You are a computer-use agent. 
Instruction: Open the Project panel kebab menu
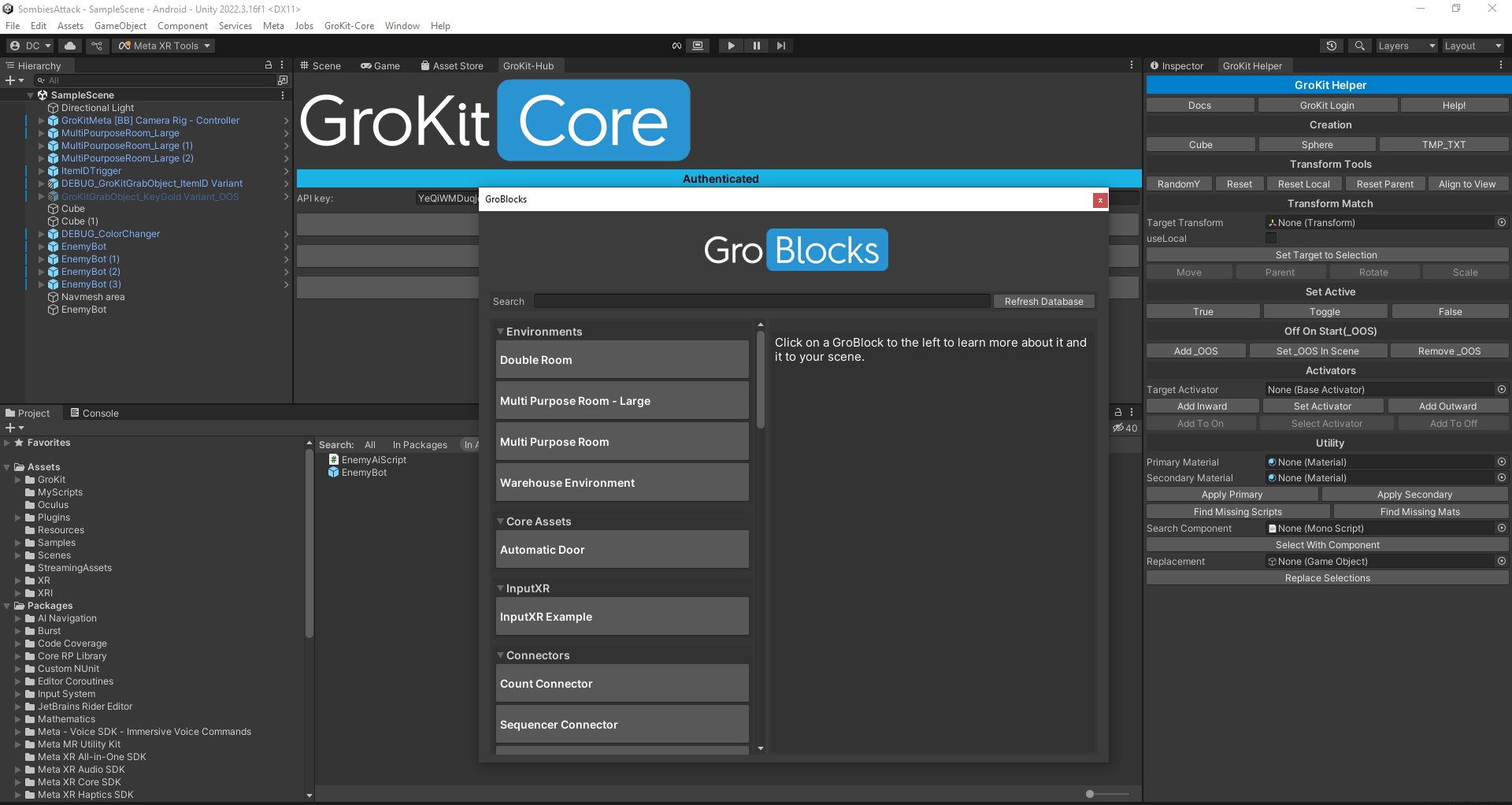click(1132, 412)
